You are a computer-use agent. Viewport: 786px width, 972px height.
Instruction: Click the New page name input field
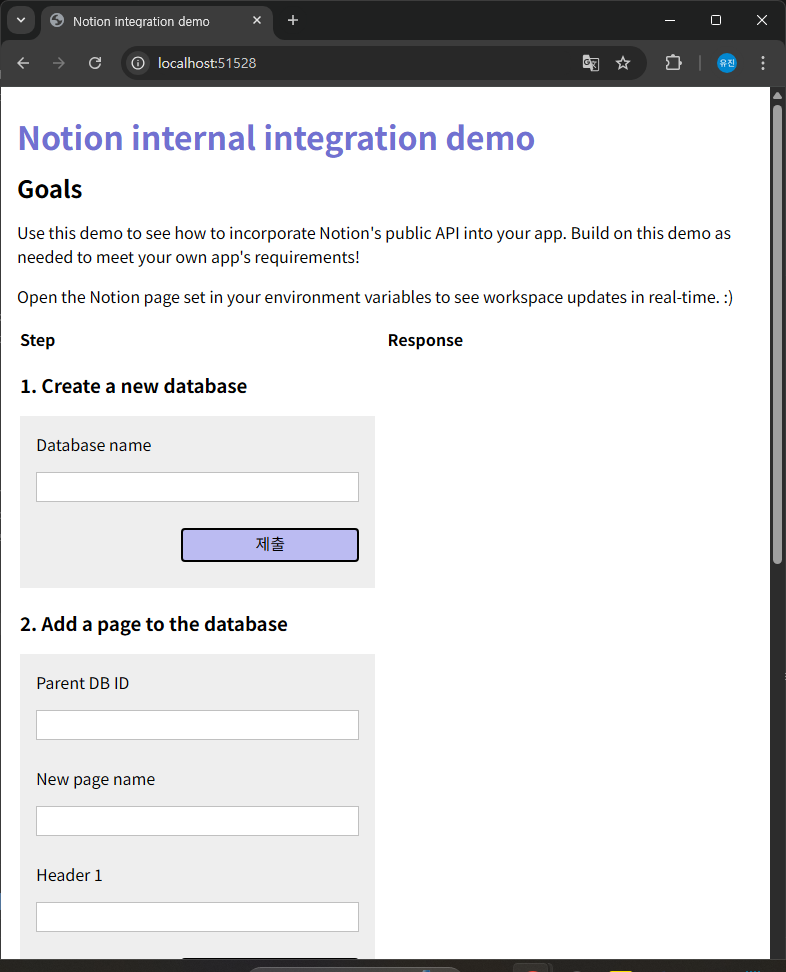(197, 821)
